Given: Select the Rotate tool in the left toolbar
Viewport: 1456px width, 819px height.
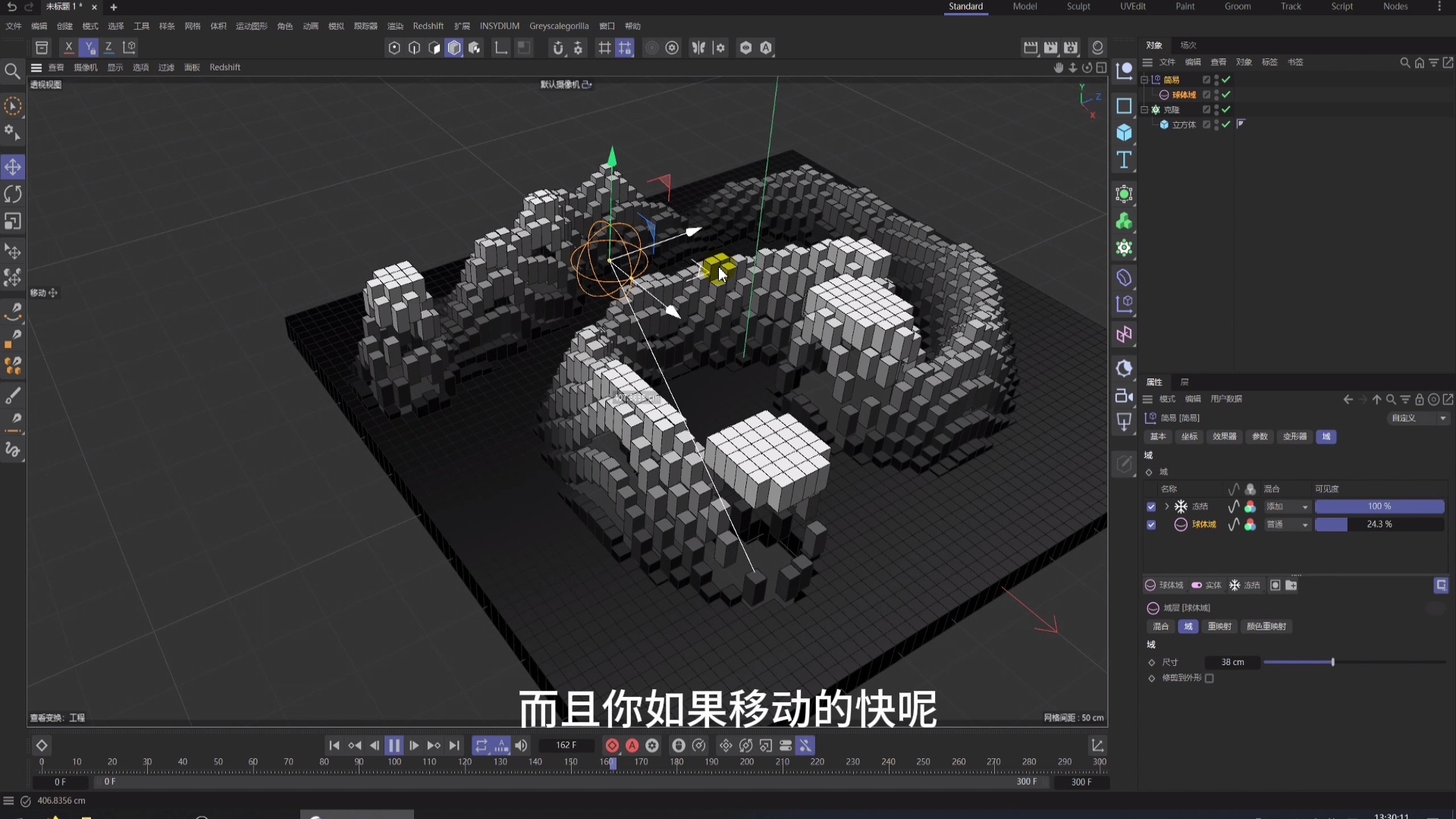Looking at the screenshot, I should click(x=12, y=194).
